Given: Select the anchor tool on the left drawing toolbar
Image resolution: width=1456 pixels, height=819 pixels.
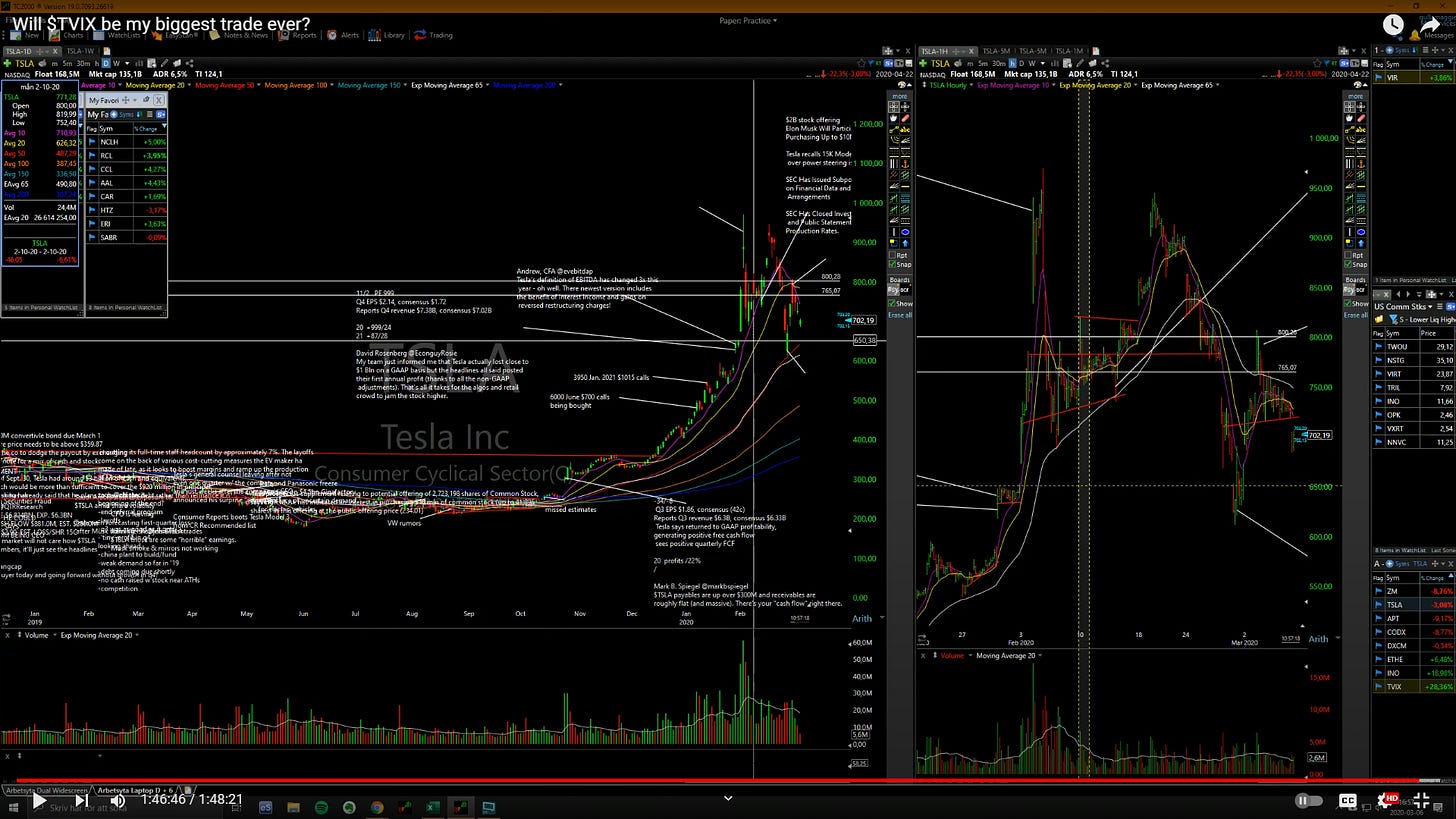Looking at the screenshot, I should click(906, 164).
